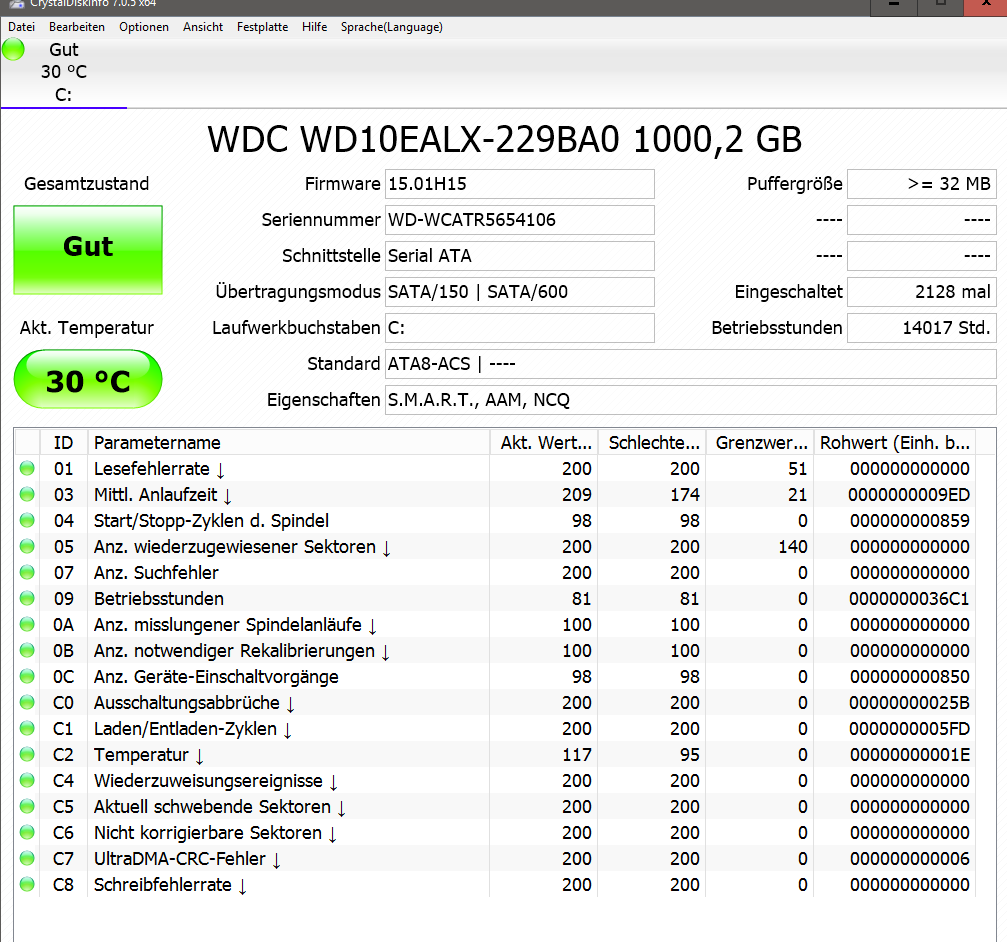Click green status icon for Betriebsstunden row 09
The image size is (1007, 942).
coord(27,598)
